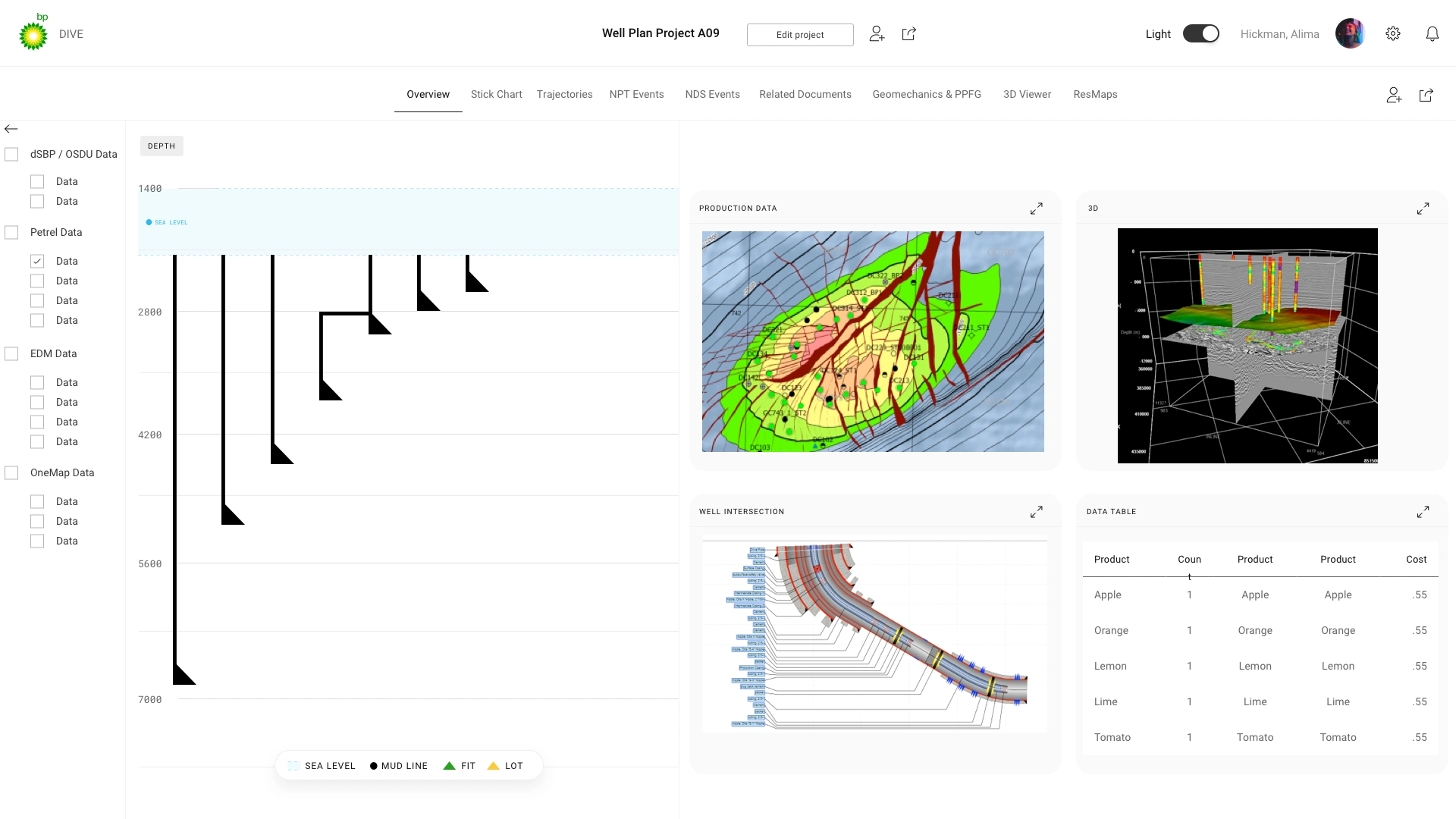Uncheck the checked Data item under Petrel Data
This screenshot has width=1456, height=819.
coord(37,261)
